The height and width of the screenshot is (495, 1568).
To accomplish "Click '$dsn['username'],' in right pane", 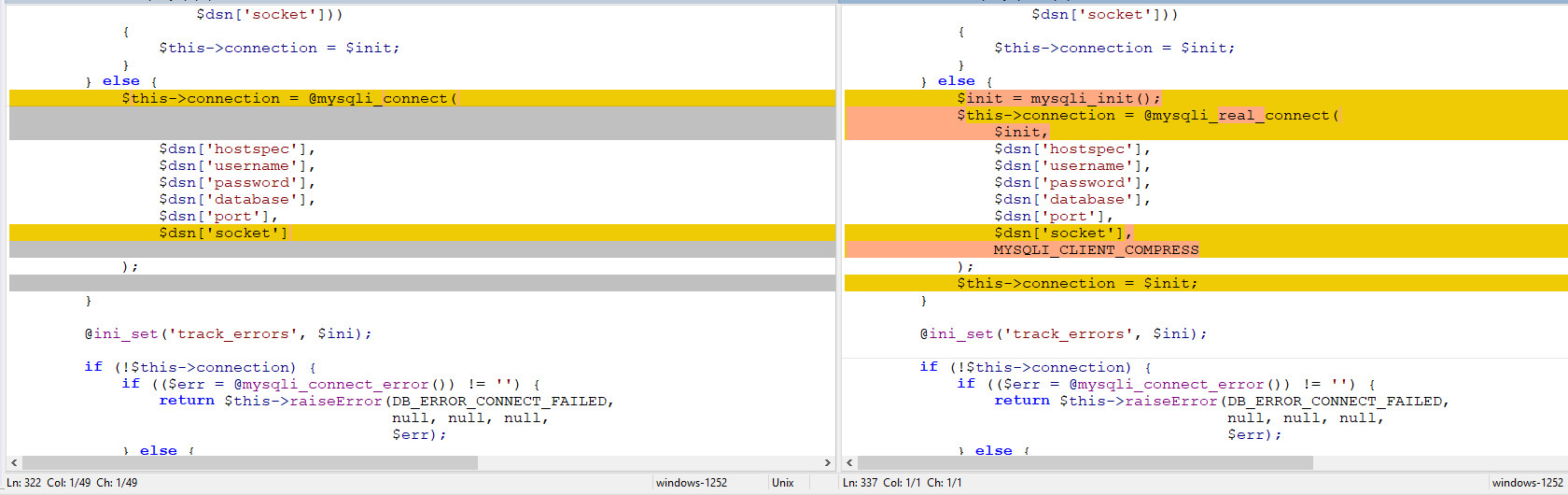I will (x=1072, y=165).
